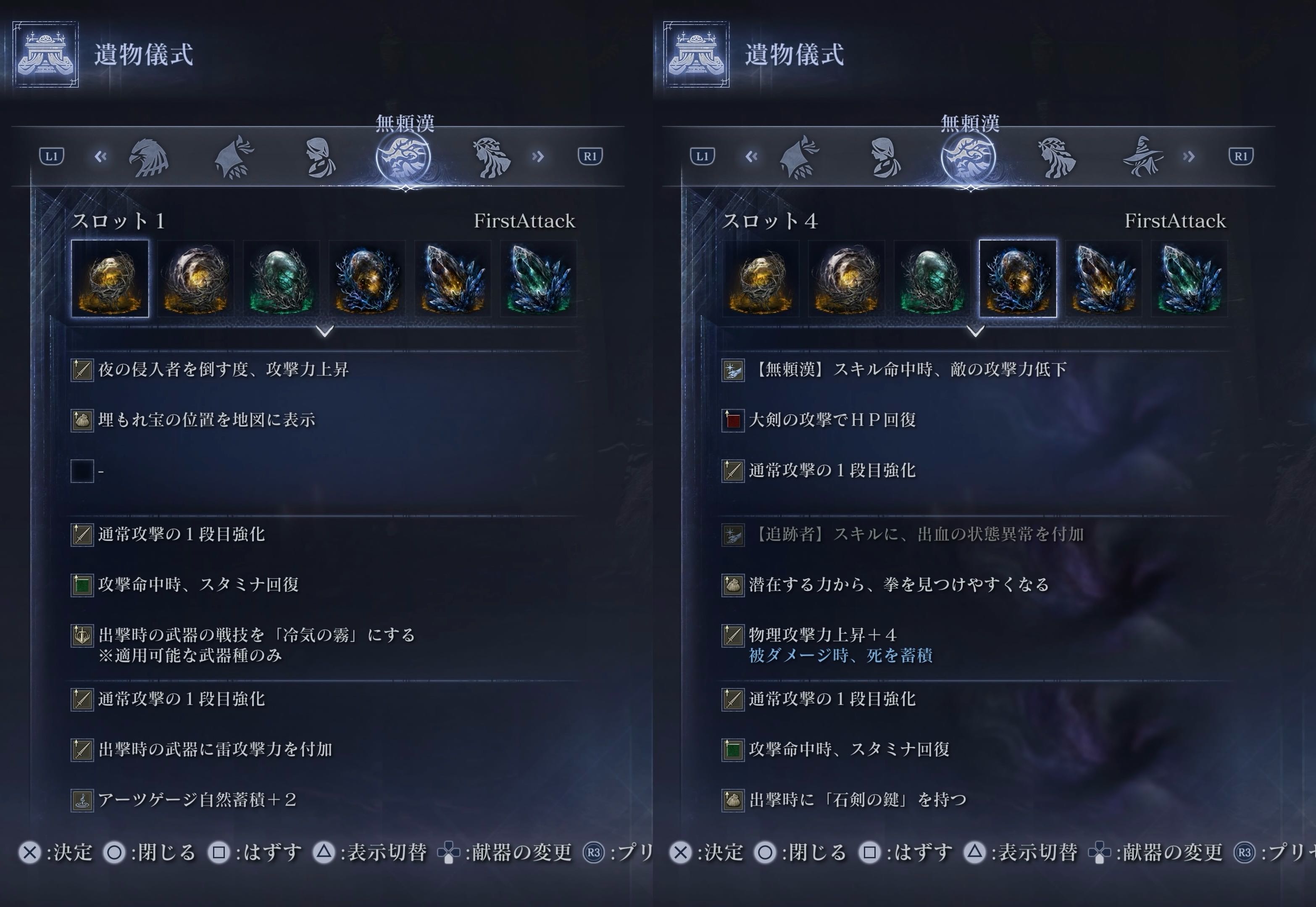Click 決定 confirm button in left panel footer
The height and width of the screenshot is (907, 1316).
pos(55,852)
